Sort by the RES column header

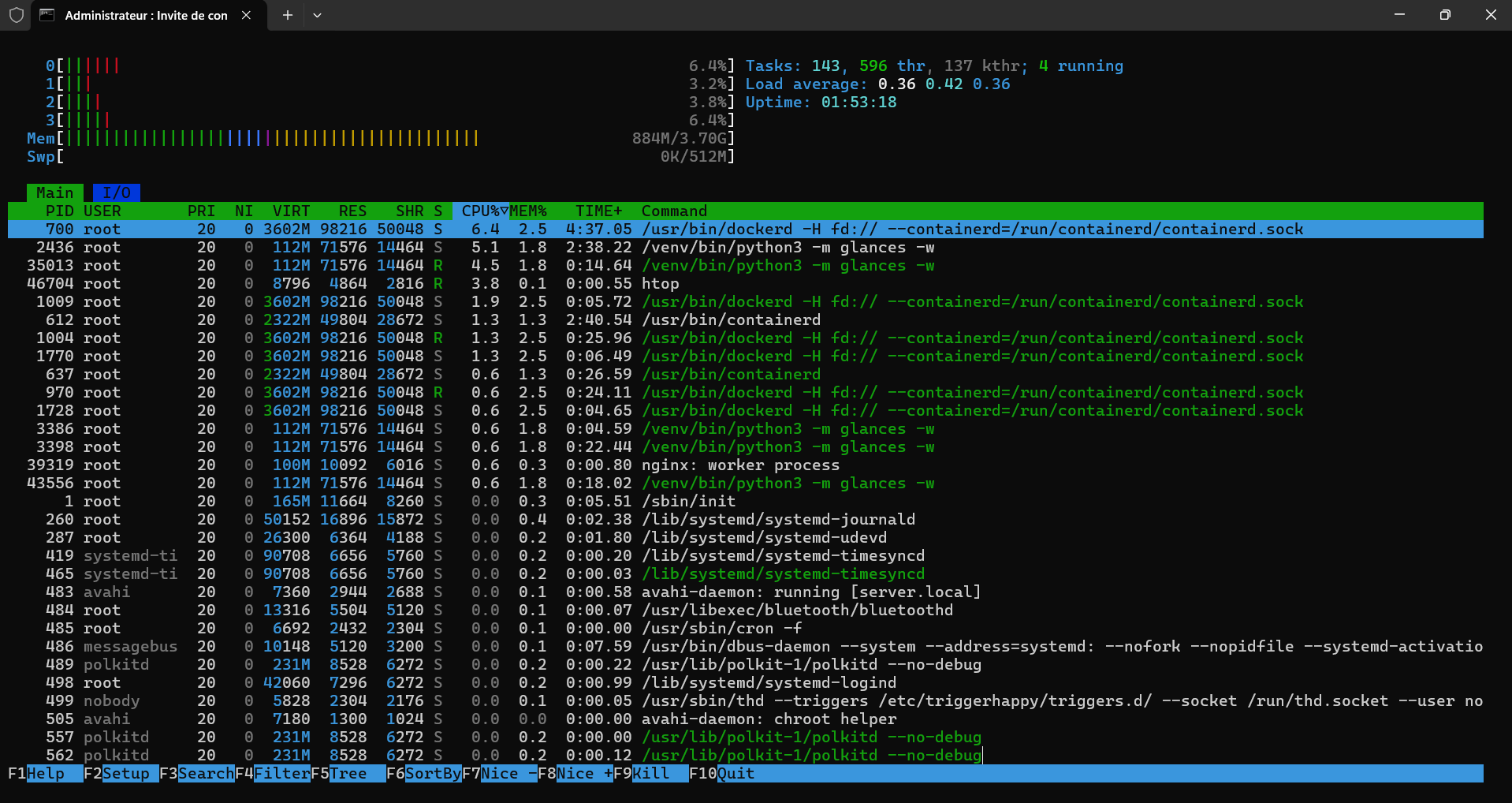coord(353,211)
